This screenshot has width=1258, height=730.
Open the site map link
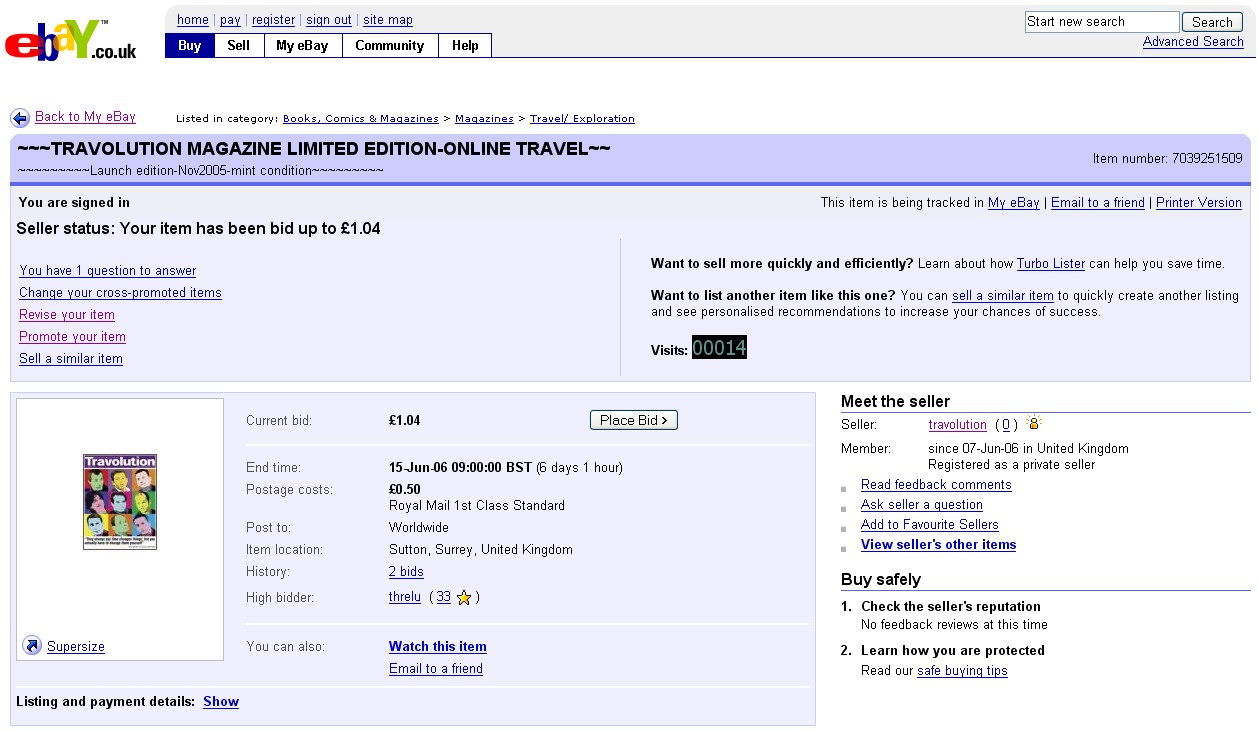[388, 20]
